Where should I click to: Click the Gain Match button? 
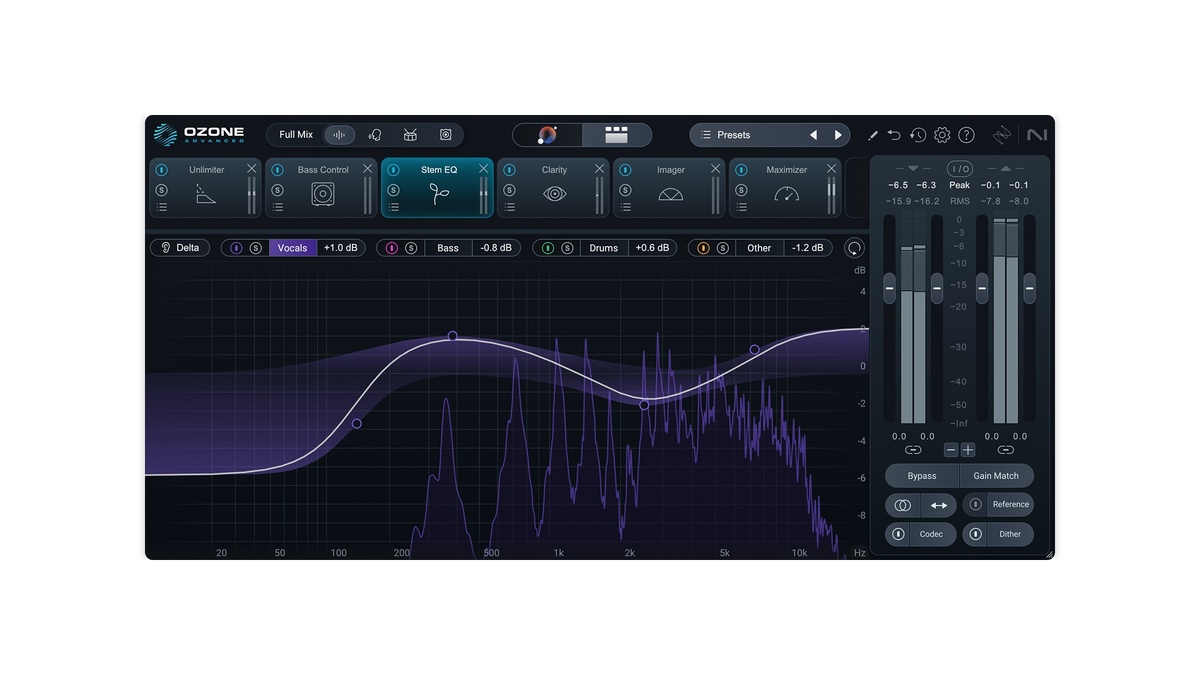(x=996, y=476)
